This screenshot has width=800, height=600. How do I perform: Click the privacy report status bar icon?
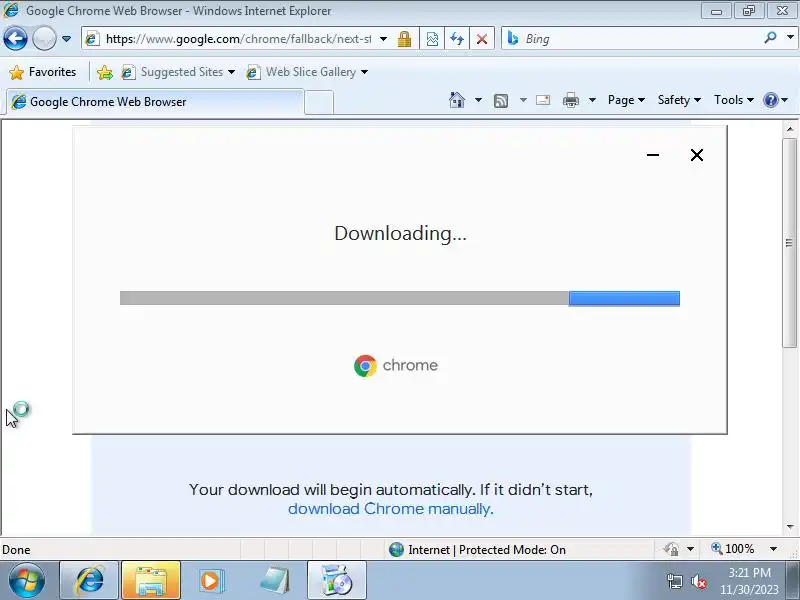(x=671, y=549)
